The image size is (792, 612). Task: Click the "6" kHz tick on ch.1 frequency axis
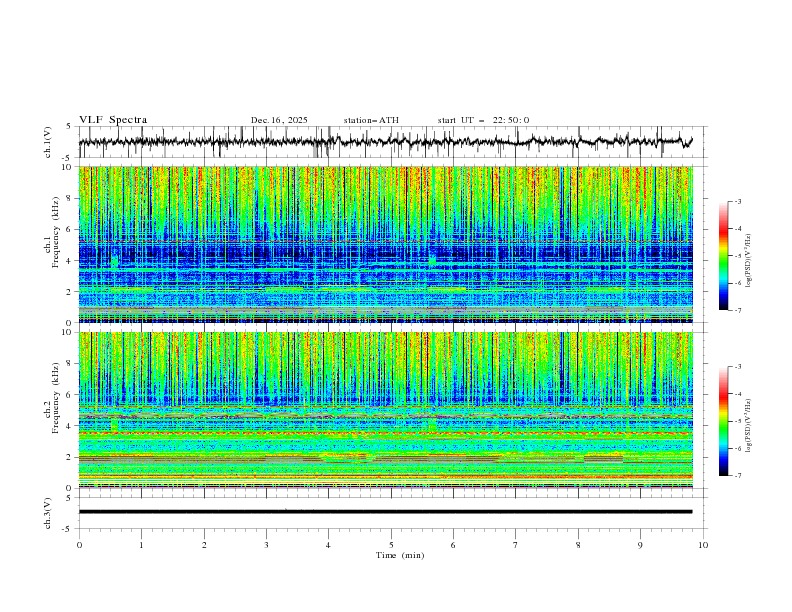click(x=70, y=229)
